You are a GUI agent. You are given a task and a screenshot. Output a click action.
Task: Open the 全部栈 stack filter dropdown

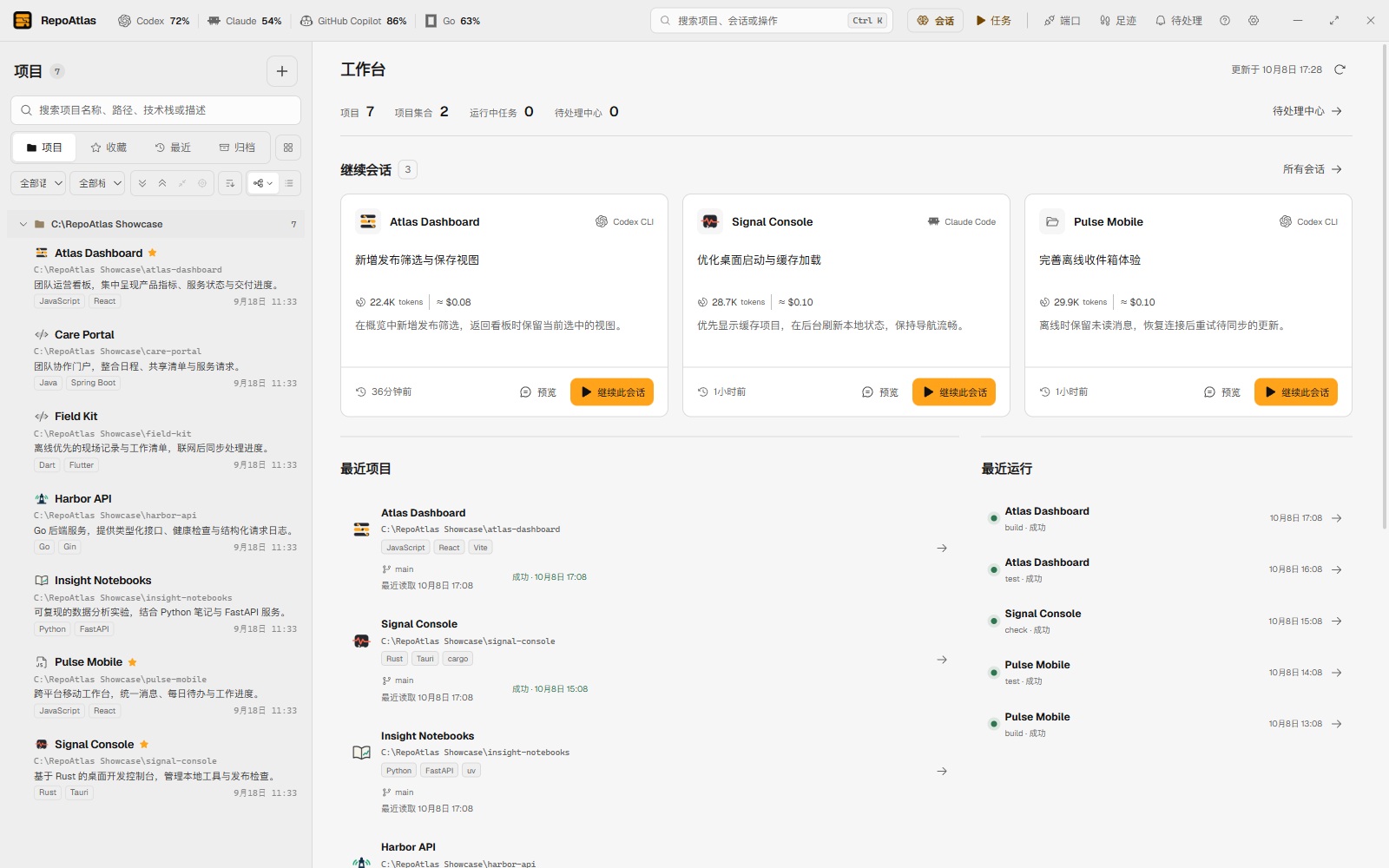coord(98,183)
